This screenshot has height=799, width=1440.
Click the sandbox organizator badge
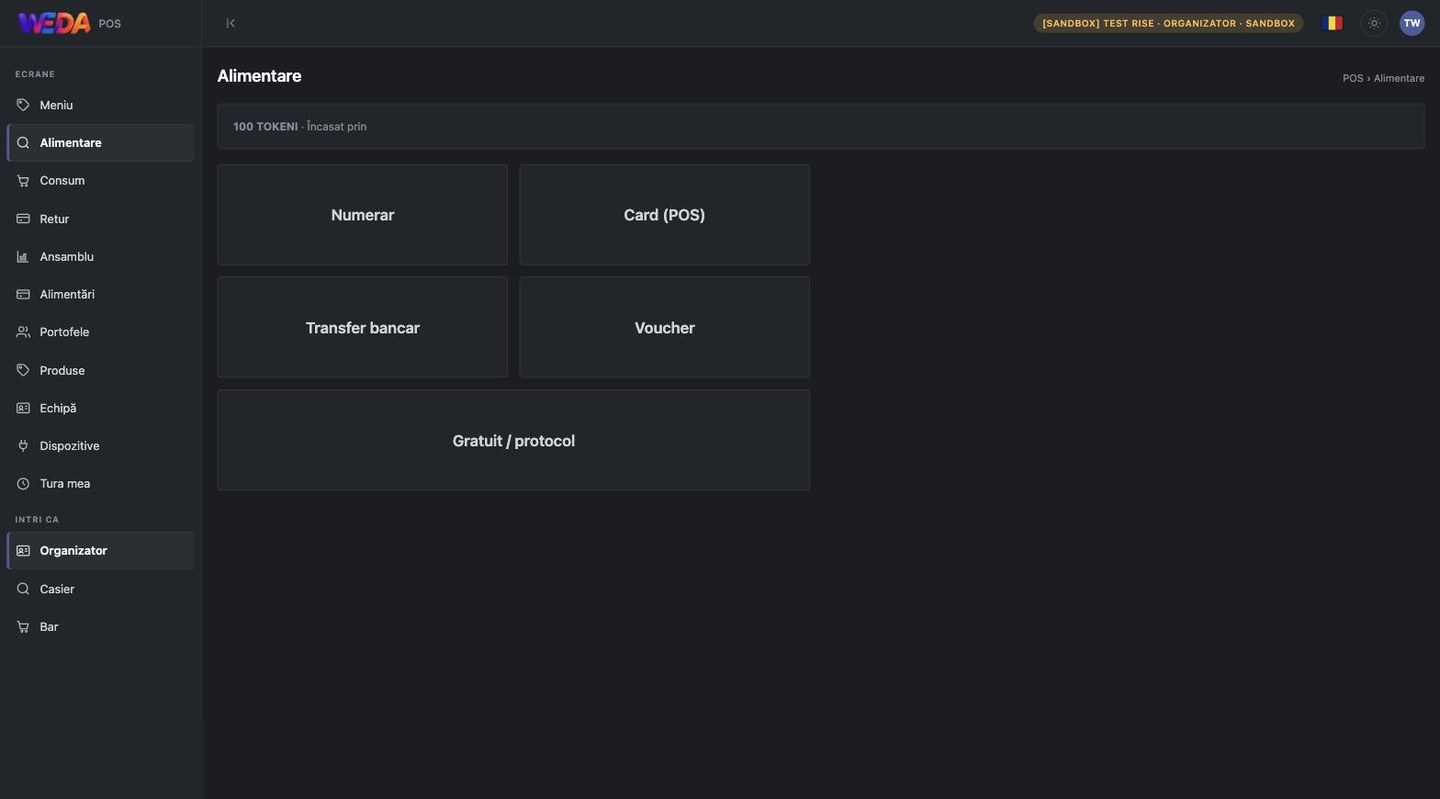pyautogui.click(x=1168, y=23)
